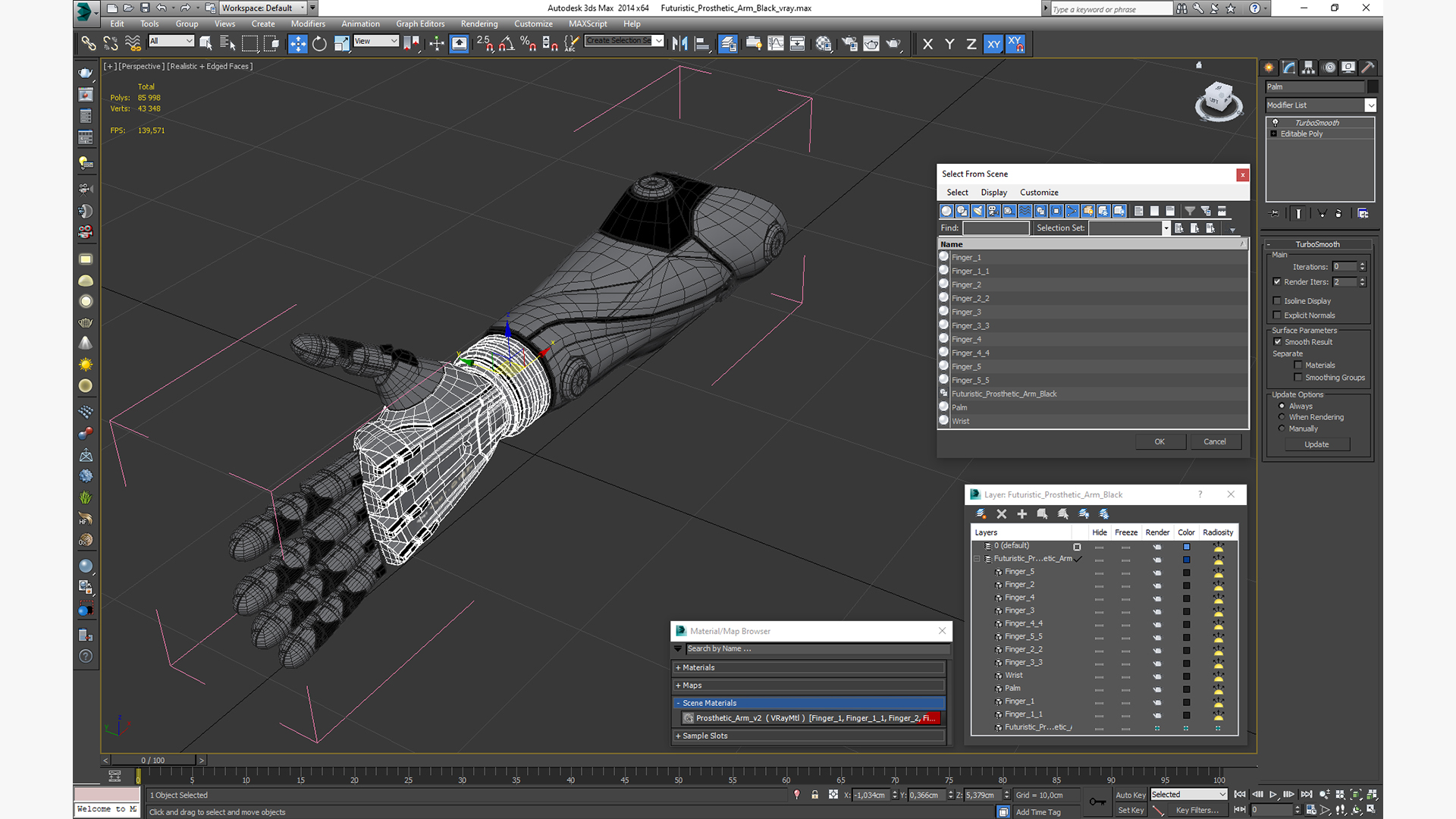Image resolution: width=1456 pixels, height=819 pixels.
Task: Go to end of animation
Action: click(x=1307, y=795)
